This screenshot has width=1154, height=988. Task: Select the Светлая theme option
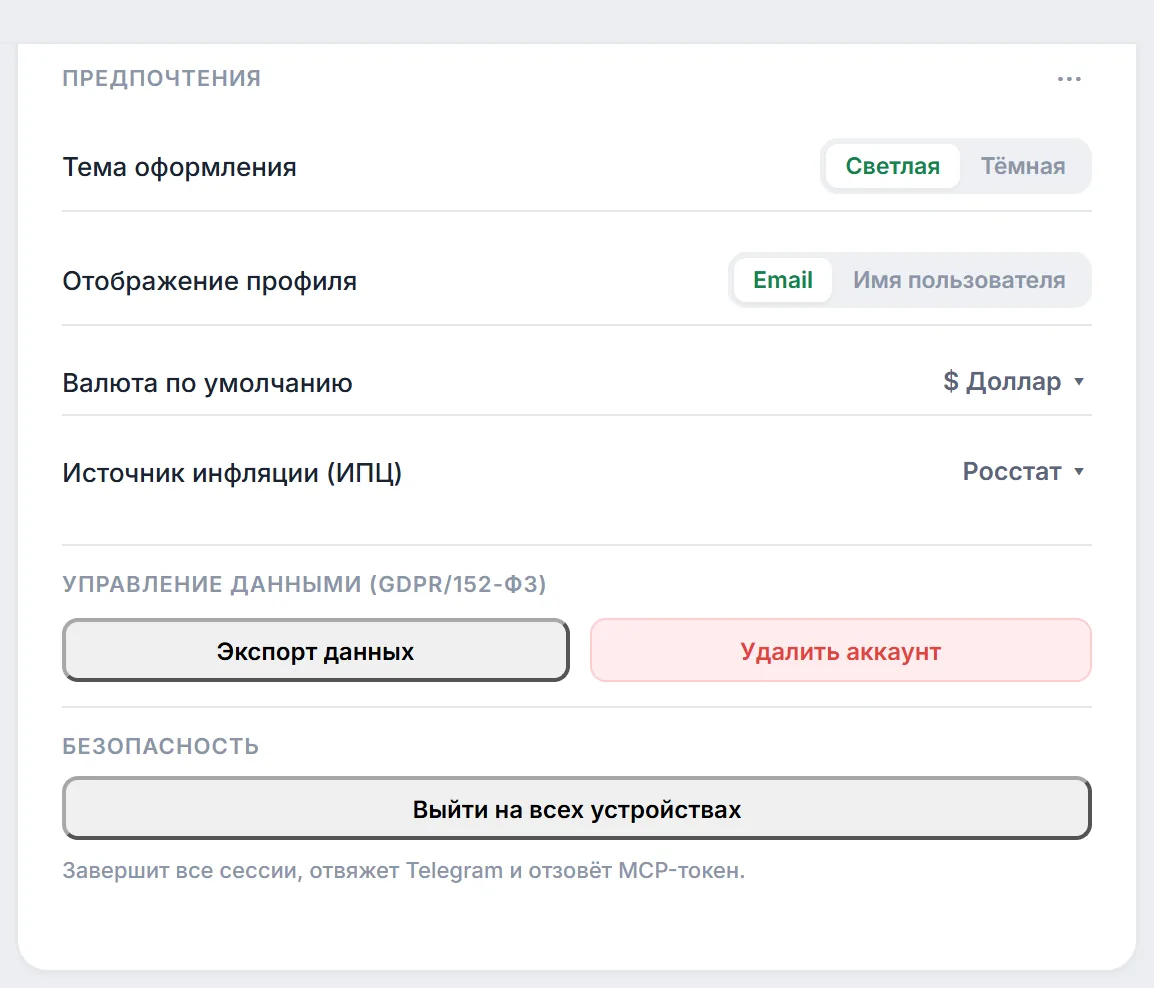pyautogui.click(x=892, y=166)
